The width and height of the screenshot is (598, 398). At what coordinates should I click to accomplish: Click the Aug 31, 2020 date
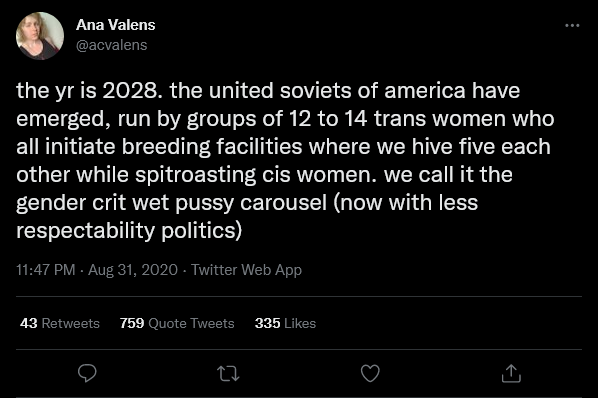tap(133, 270)
